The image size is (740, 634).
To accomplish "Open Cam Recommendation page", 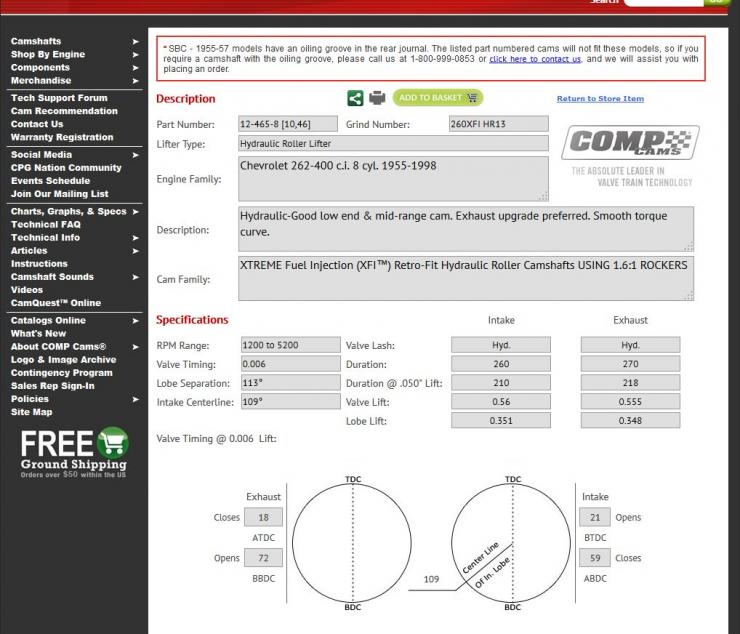I will [64, 111].
